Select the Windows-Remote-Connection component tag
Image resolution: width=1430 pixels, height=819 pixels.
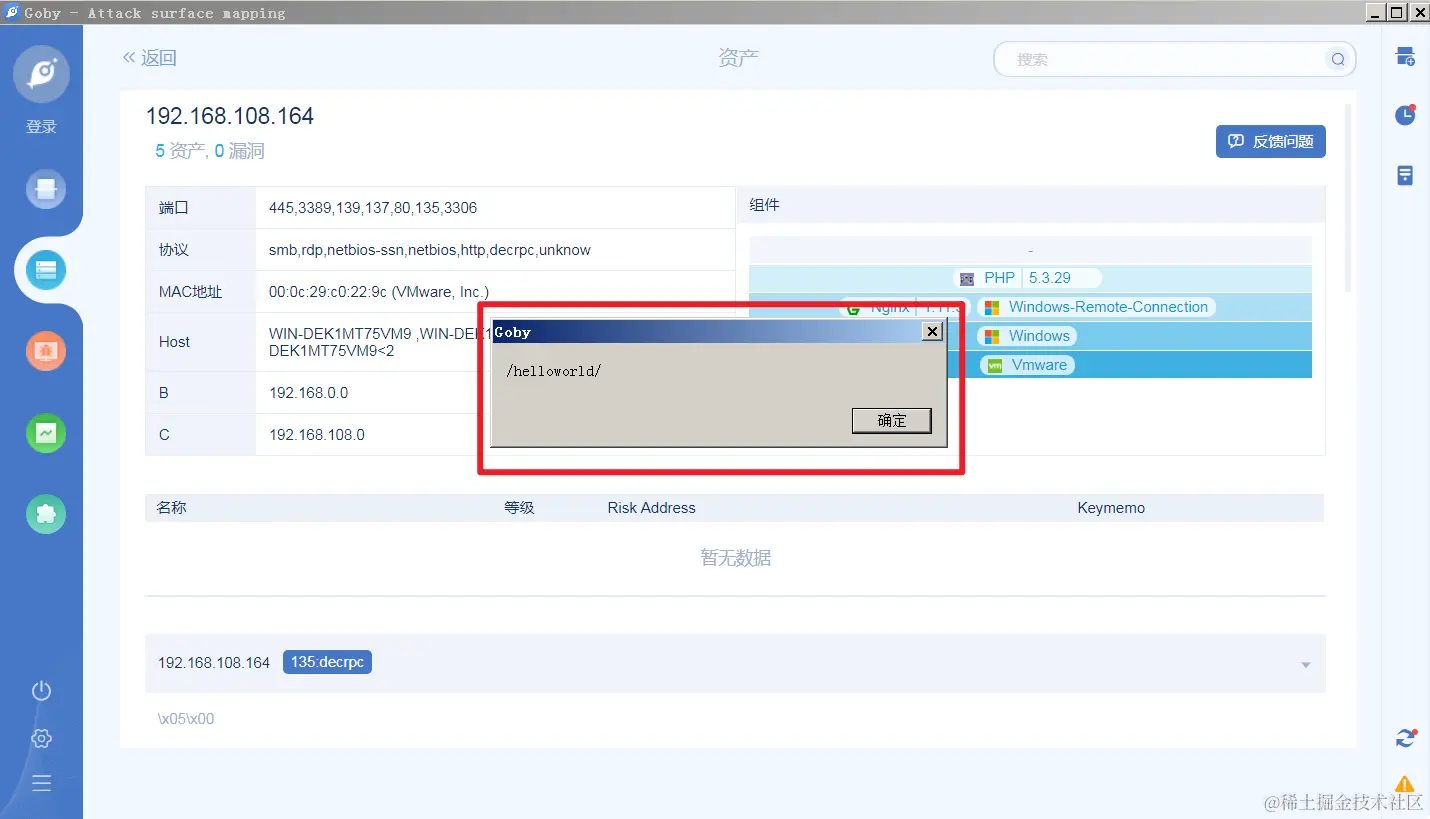coord(1098,307)
